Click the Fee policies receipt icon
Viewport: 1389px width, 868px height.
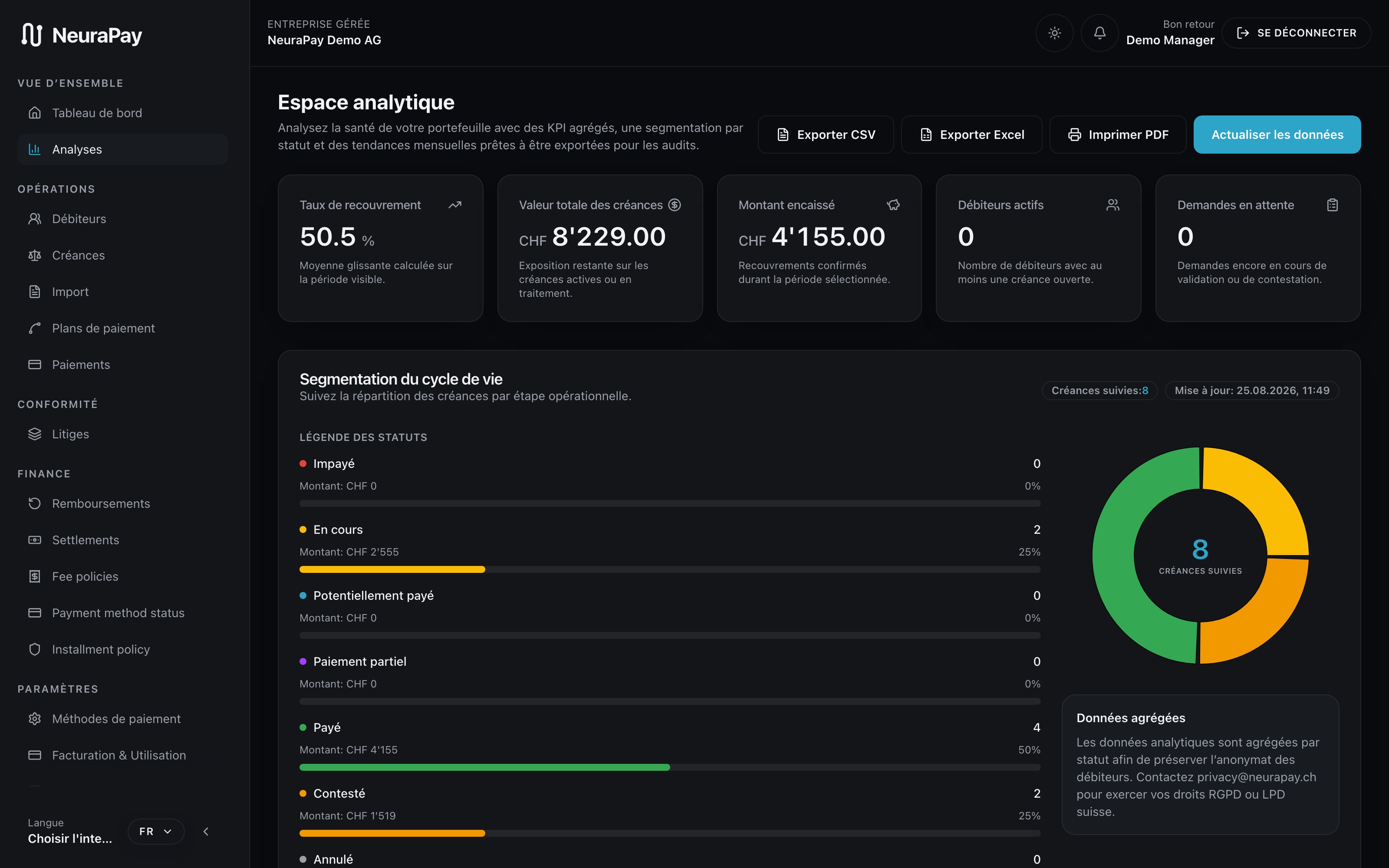(35, 576)
